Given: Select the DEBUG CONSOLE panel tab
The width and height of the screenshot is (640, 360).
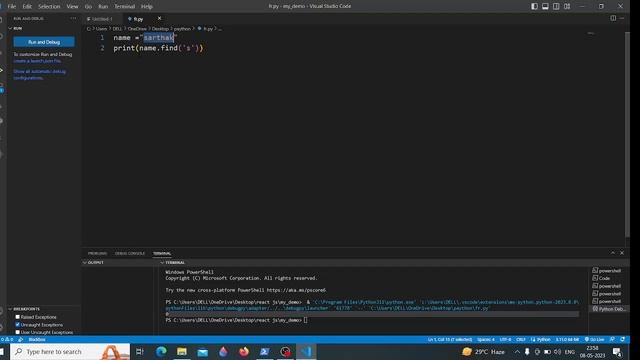Looking at the screenshot, I should coord(130,253).
